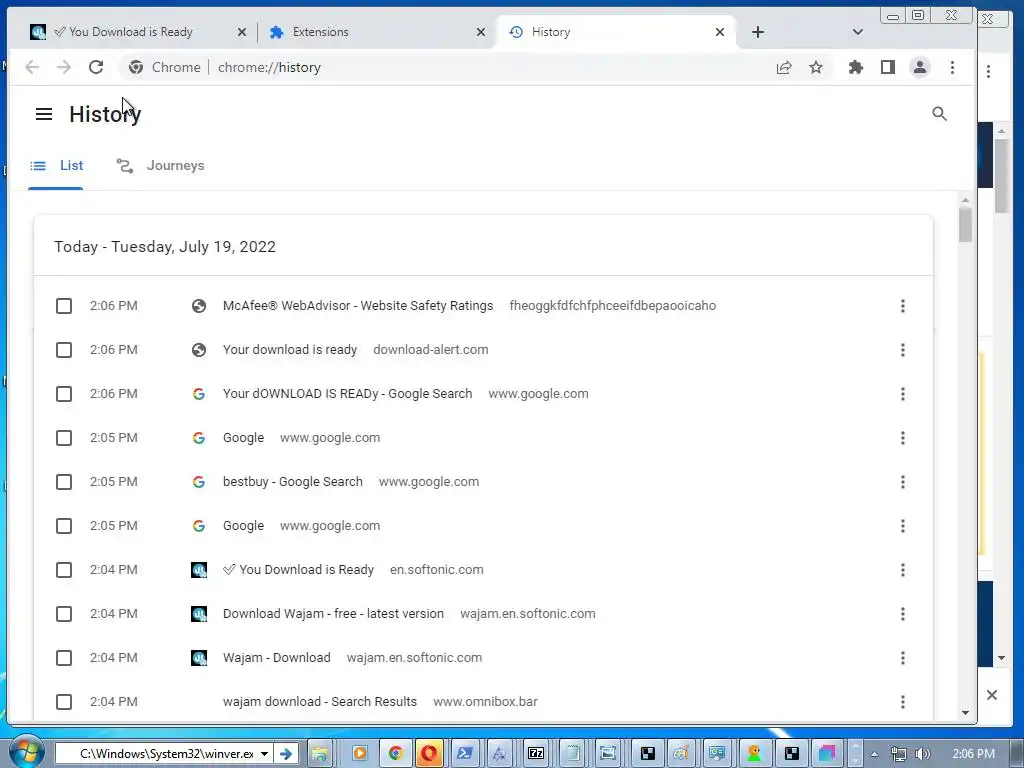Open three-dot menu in the background window
The height and width of the screenshot is (768, 1024).
988,71
